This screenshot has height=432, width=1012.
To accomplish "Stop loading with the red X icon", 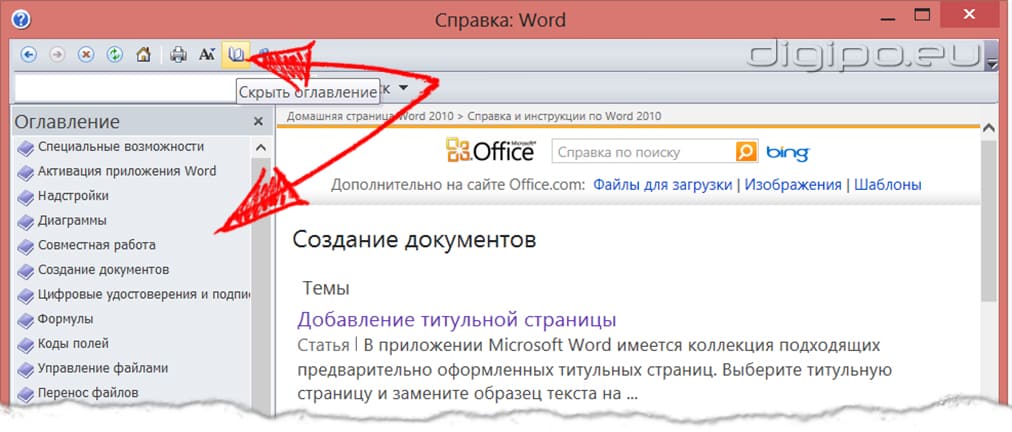I will tap(86, 55).
